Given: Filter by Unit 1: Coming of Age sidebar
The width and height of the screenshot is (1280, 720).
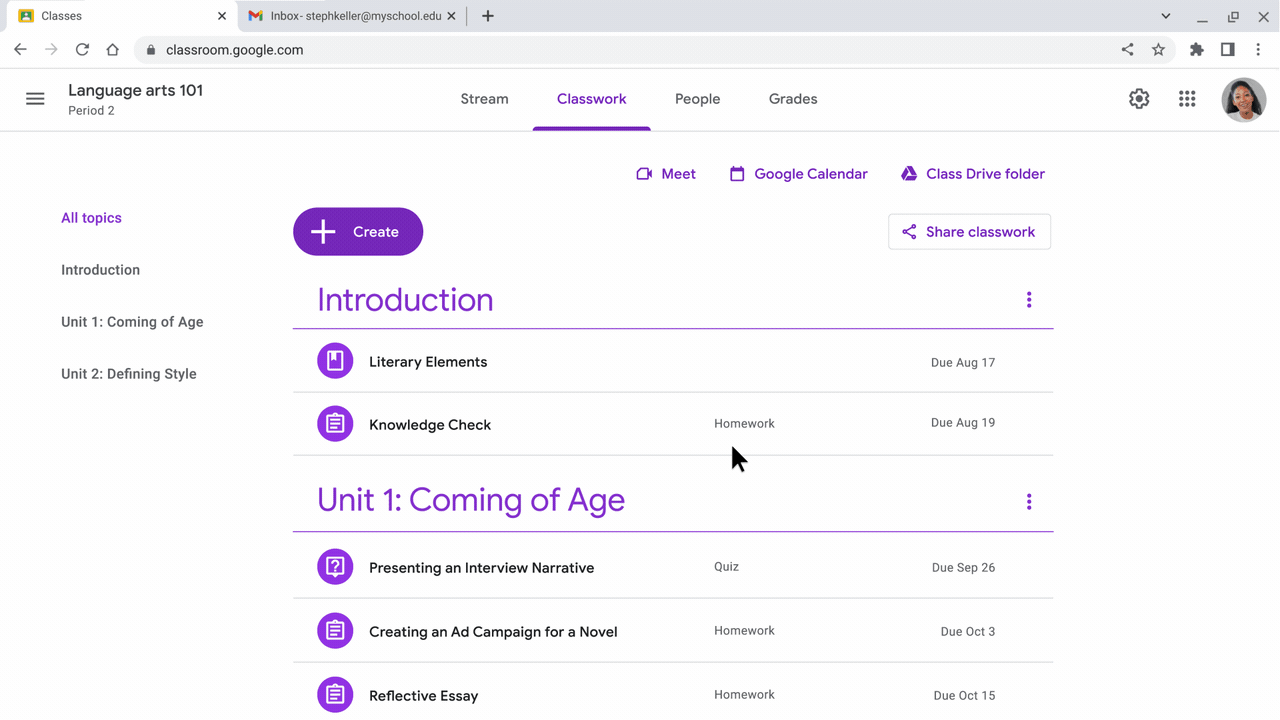Looking at the screenshot, I should (132, 322).
